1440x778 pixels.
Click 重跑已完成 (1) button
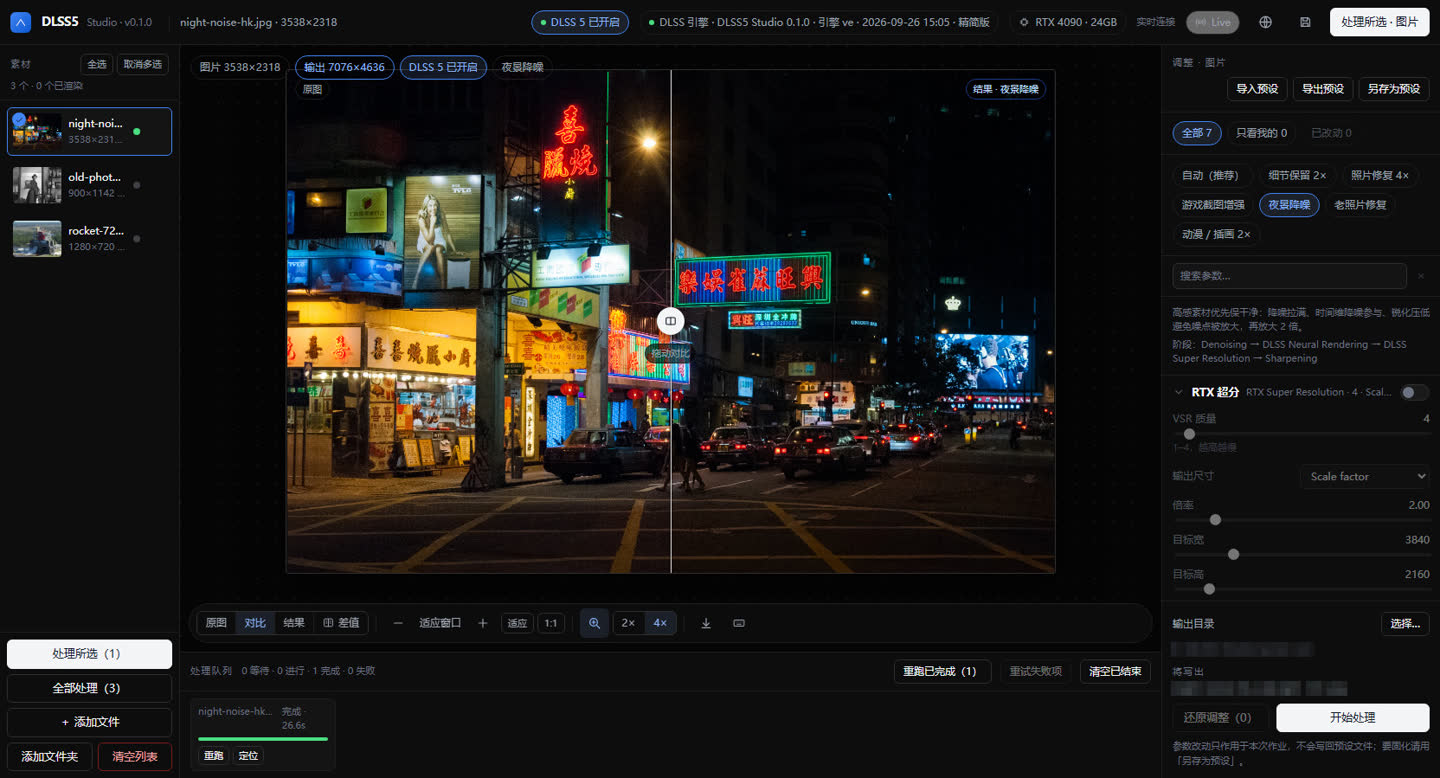click(x=941, y=671)
